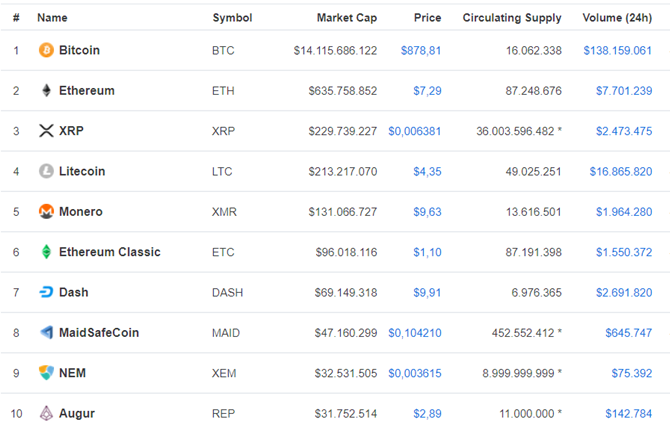
Task: Open XRP price link $0,006381
Action: pyautogui.click(x=414, y=131)
